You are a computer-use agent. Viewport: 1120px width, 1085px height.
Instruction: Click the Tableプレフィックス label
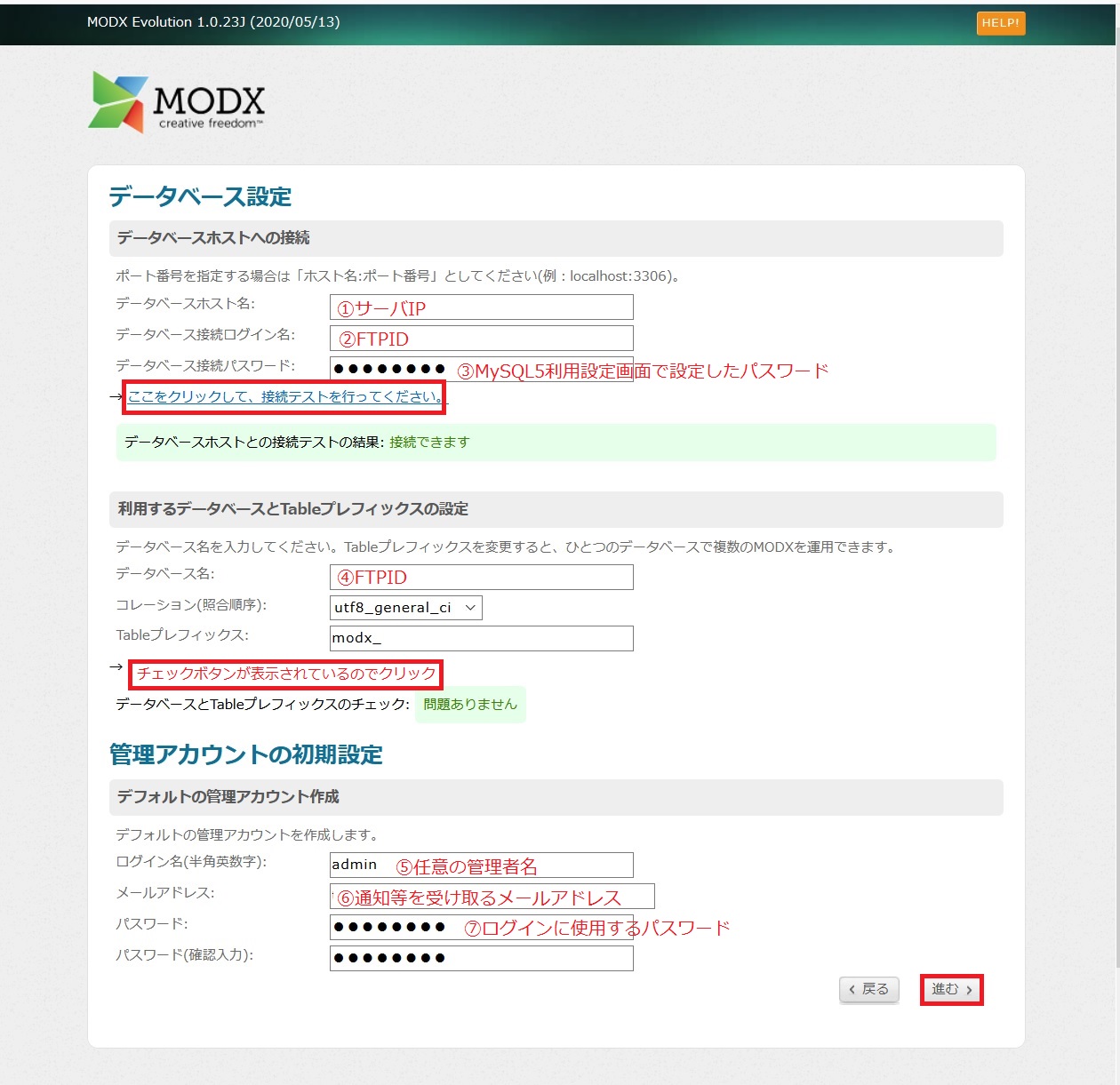[x=182, y=635]
